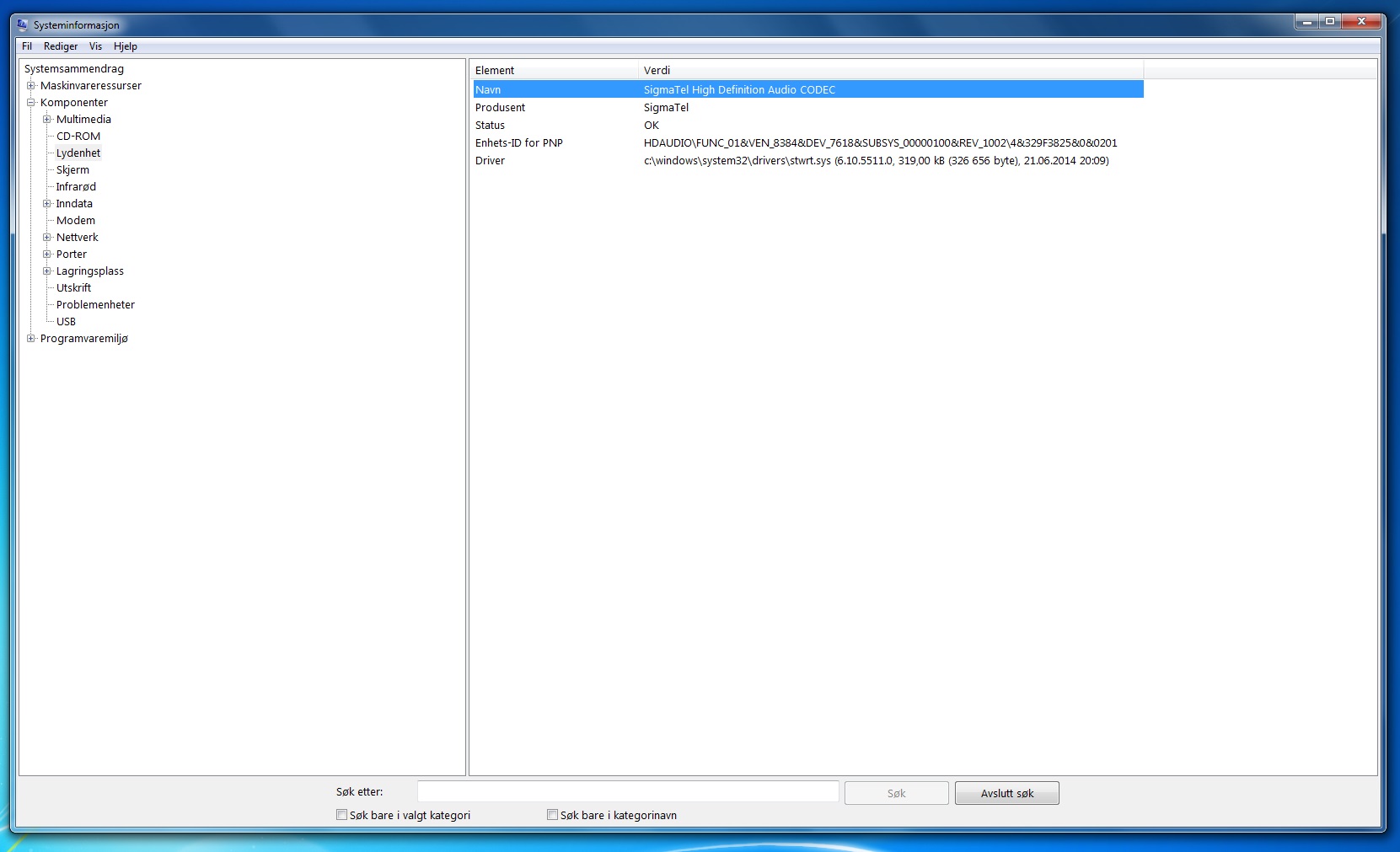This screenshot has width=1400, height=852.
Task: Select the Navn row
Action: coord(808,89)
